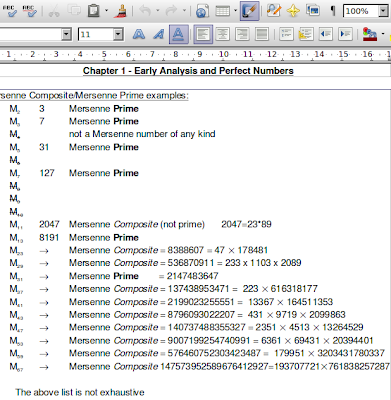Click the Font Color swatch icon

click(370, 34)
